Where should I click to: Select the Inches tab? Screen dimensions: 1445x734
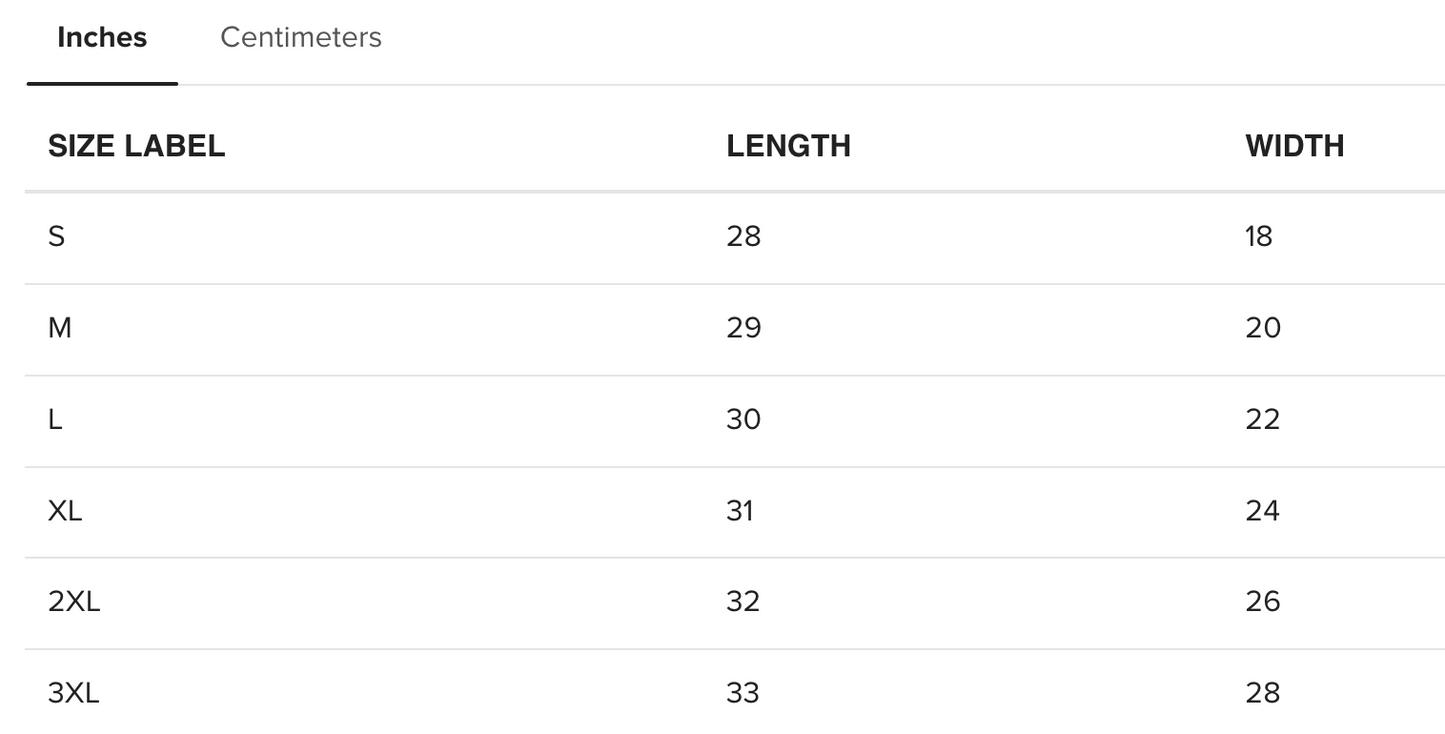click(102, 38)
